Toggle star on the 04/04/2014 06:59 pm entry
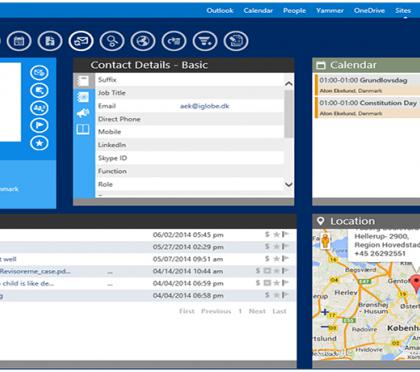The height and width of the screenshot is (372, 420). [276, 283]
